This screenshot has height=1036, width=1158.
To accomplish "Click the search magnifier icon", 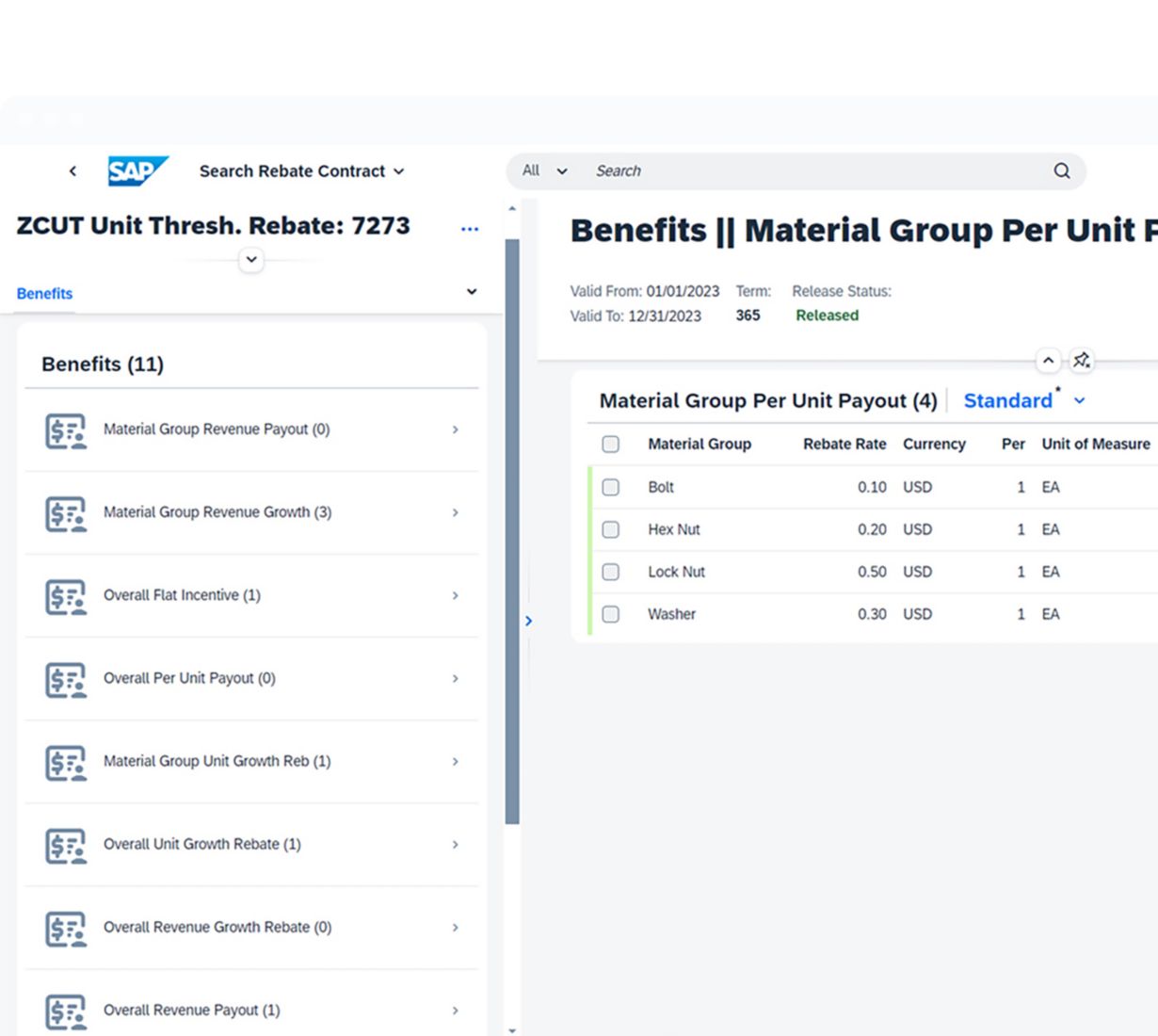I will [1061, 171].
